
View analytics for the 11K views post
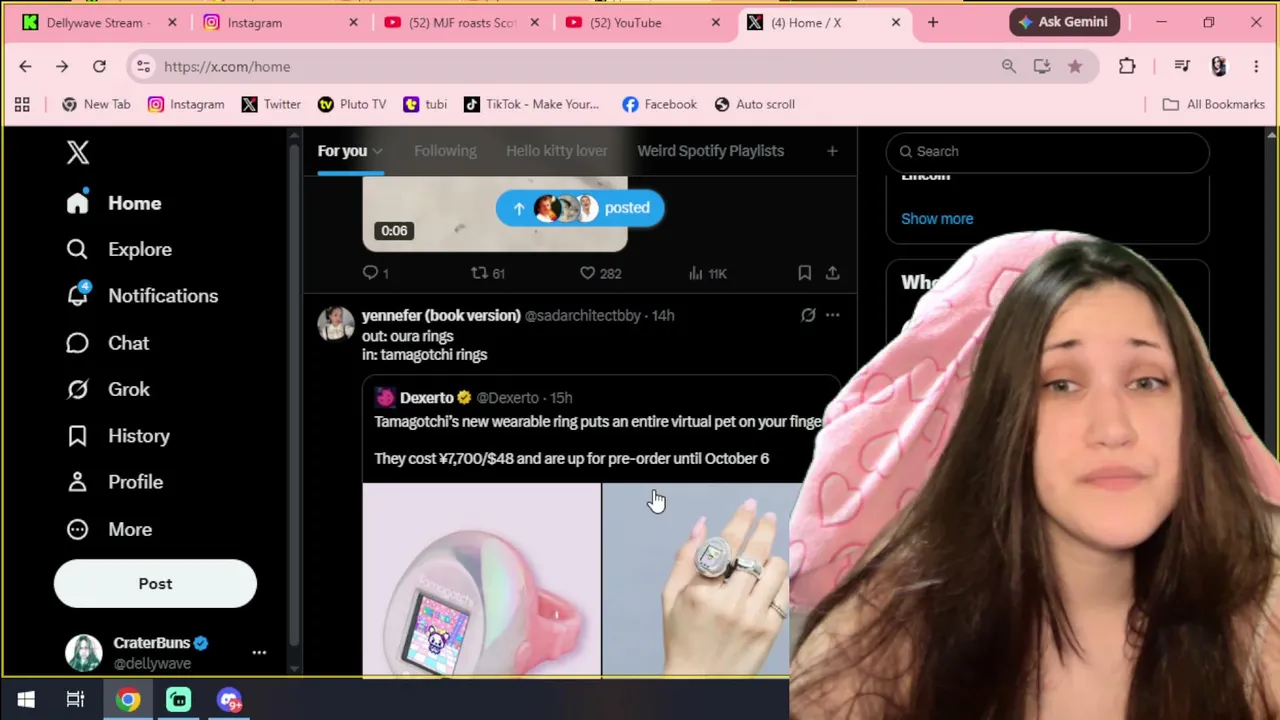[707, 273]
